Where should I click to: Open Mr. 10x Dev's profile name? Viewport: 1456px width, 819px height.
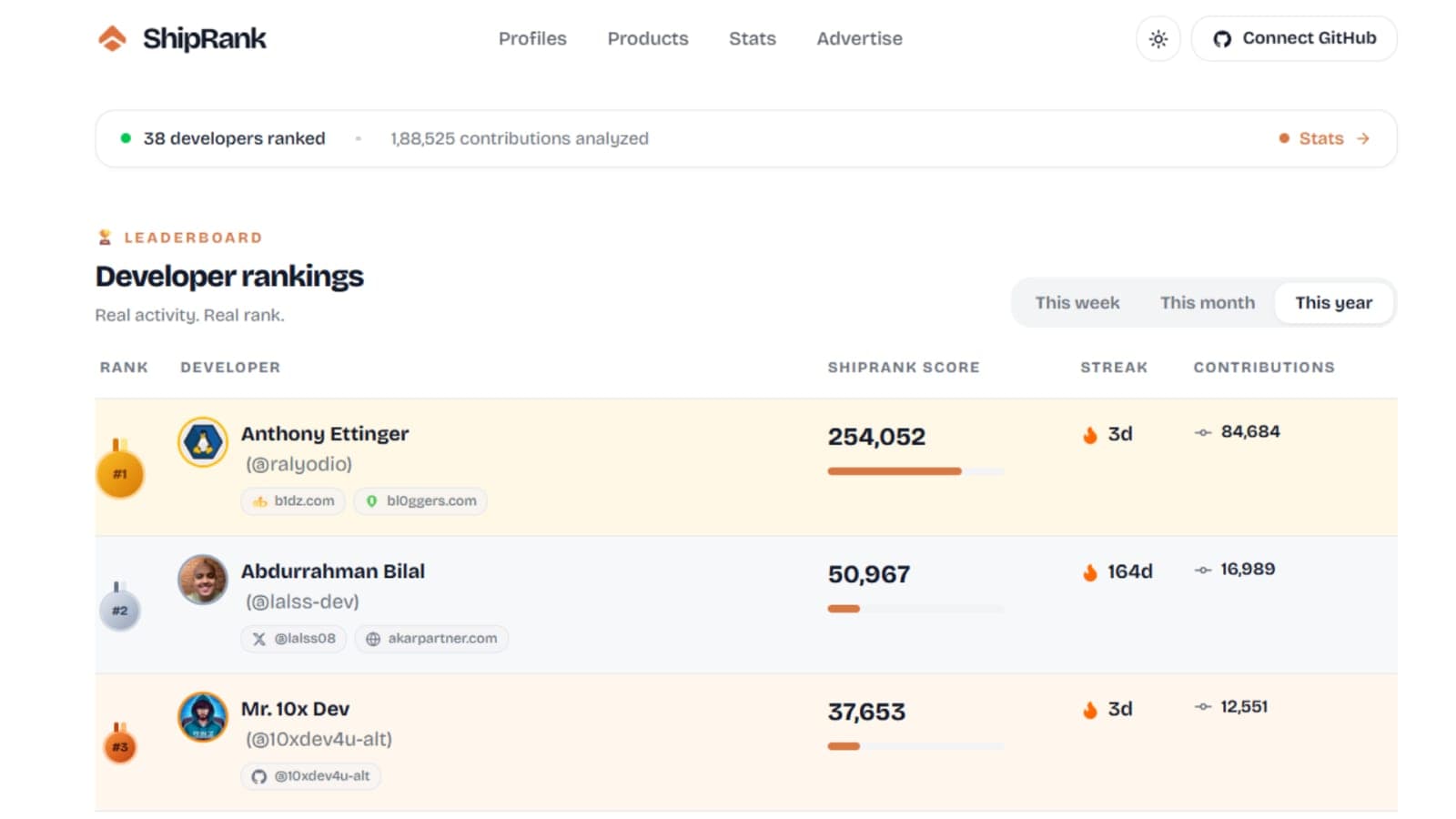(x=295, y=708)
